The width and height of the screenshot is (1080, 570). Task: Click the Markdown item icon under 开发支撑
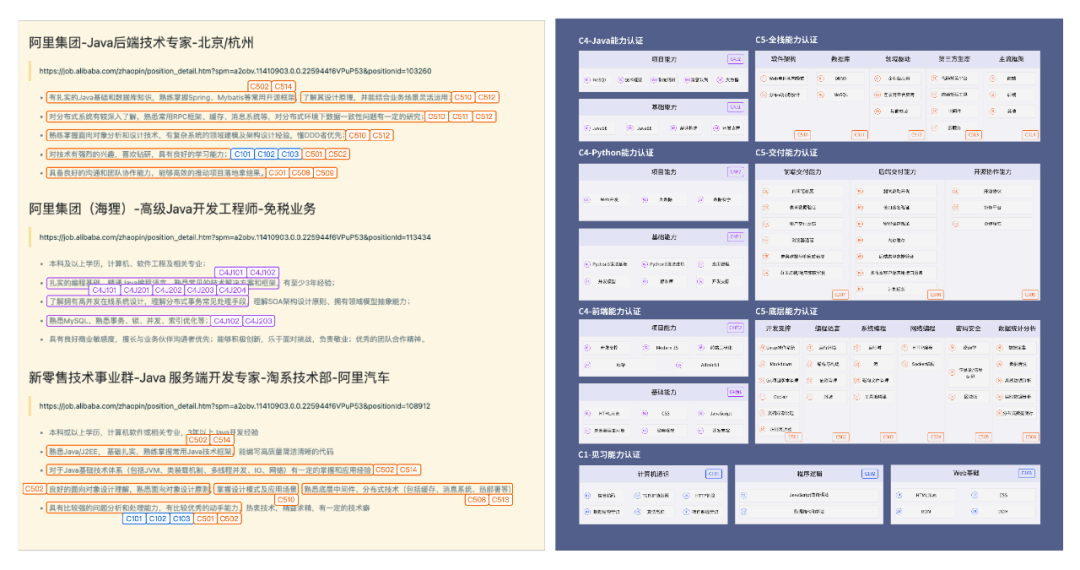(763, 364)
